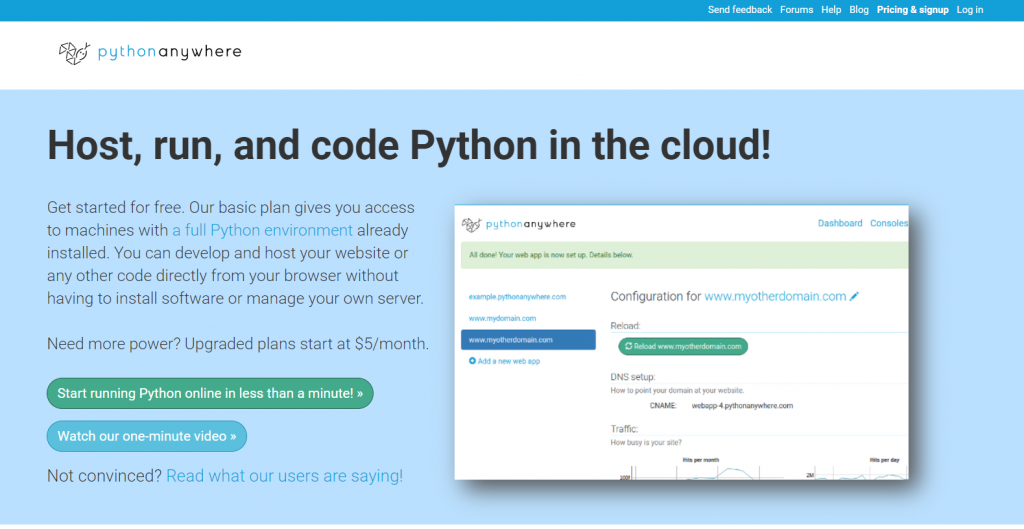Click the 'DNS setup:' heading in preview
The height and width of the screenshot is (529, 1024).
[x=633, y=377]
